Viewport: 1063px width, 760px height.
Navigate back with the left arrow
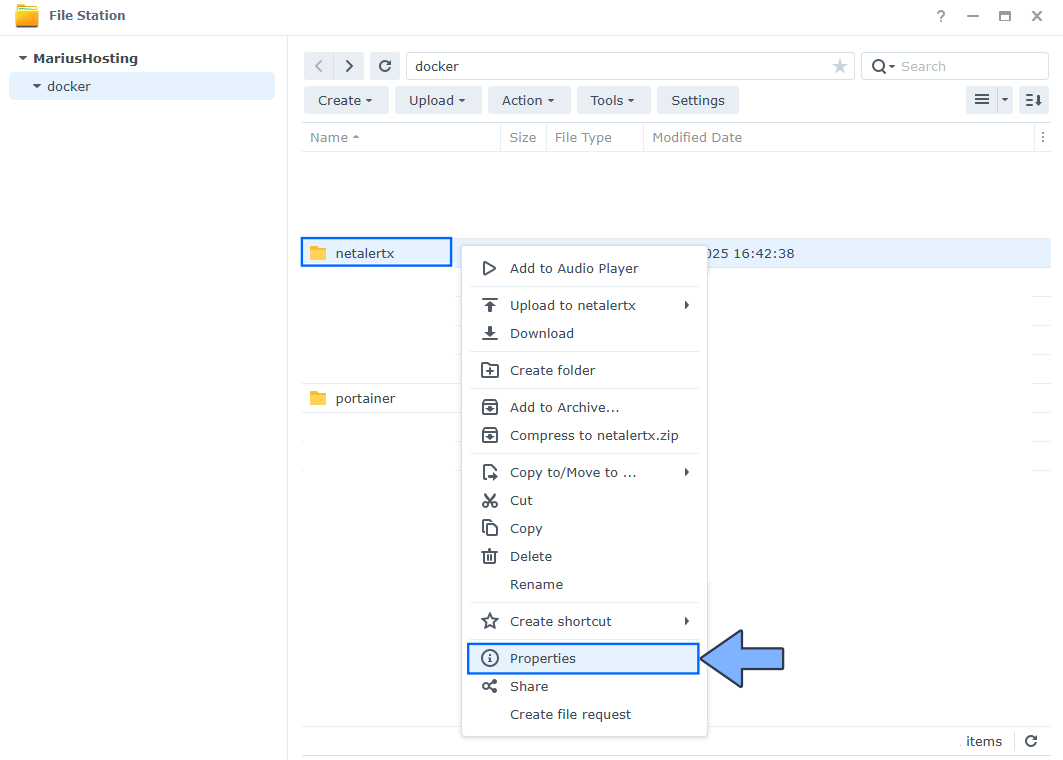(x=318, y=66)
